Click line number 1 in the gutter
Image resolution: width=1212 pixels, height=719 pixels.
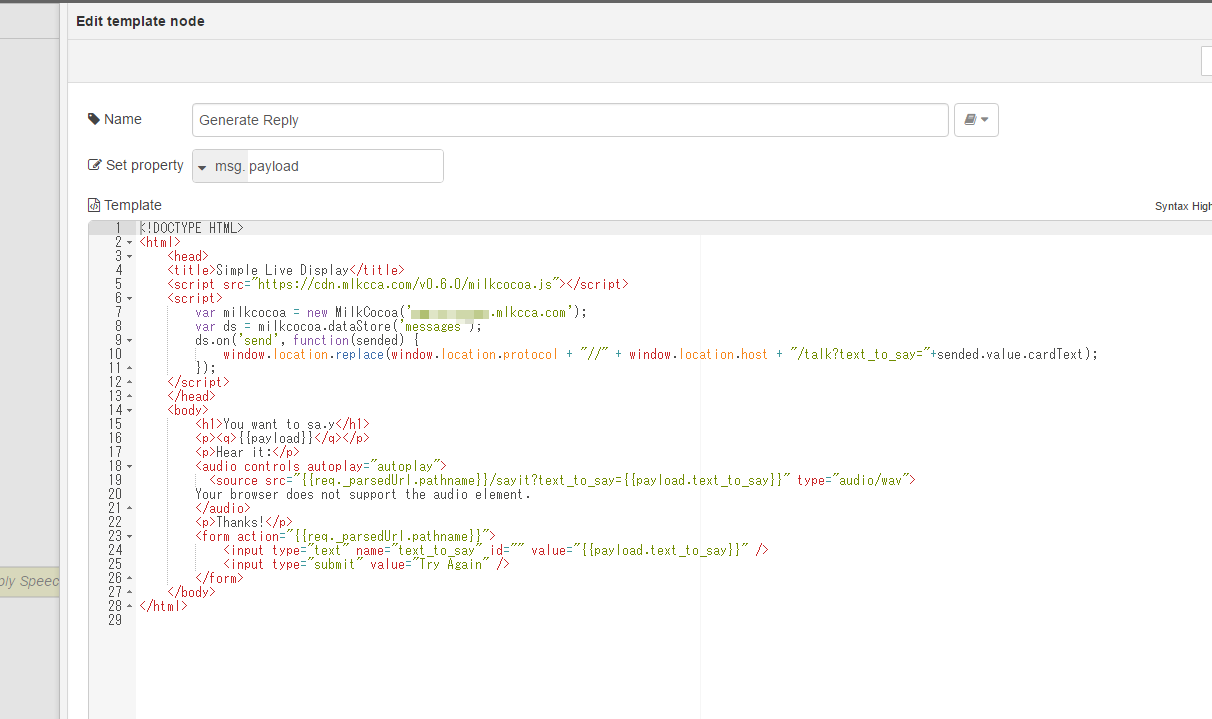pos(118,228)
